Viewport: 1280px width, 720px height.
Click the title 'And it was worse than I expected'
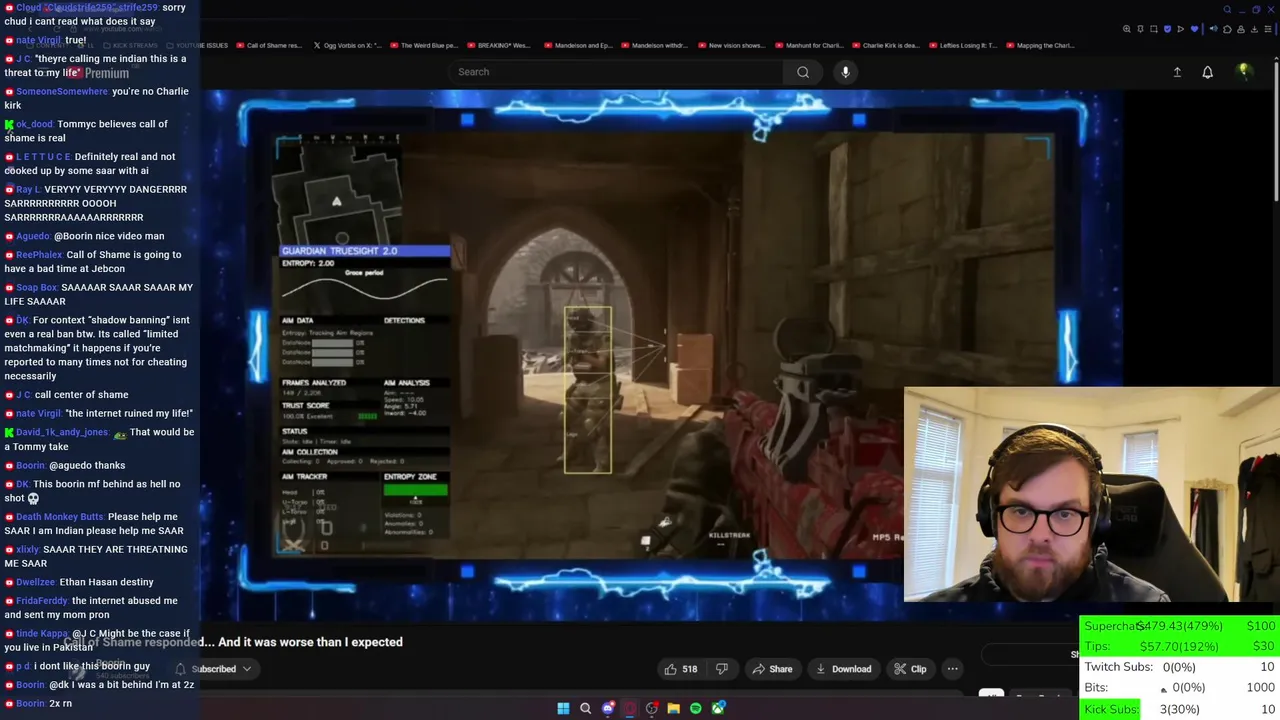pos(310,642)
